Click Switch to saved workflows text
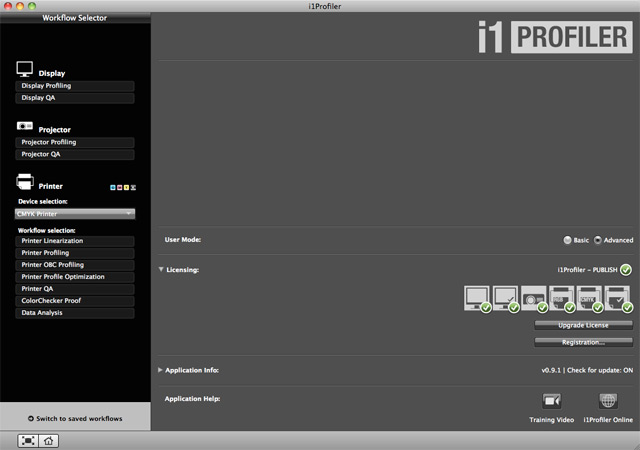Screen dimensions: 640x450 (x=79, y=419)
